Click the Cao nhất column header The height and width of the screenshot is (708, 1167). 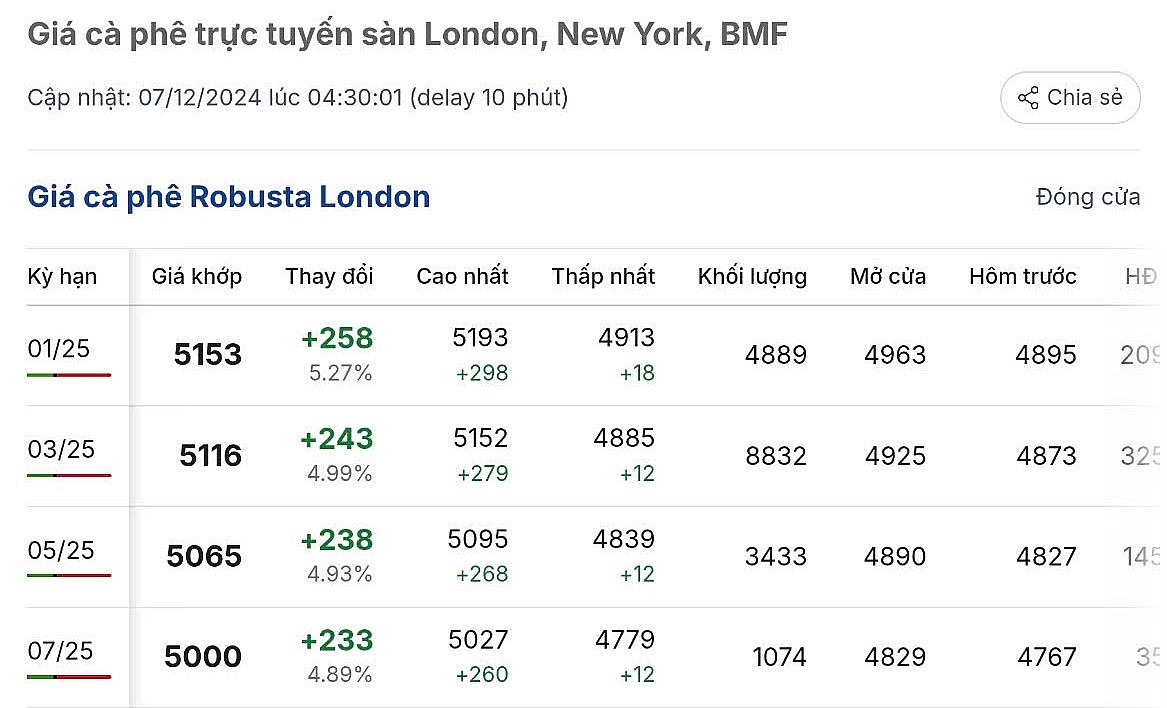[x=462, y=276]
